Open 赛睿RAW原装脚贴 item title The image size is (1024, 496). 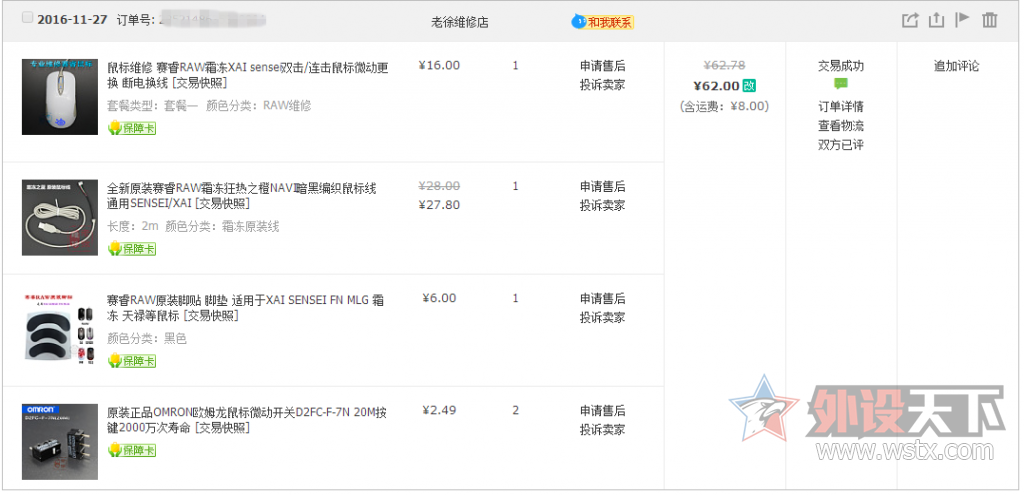(x=246, y=308)
